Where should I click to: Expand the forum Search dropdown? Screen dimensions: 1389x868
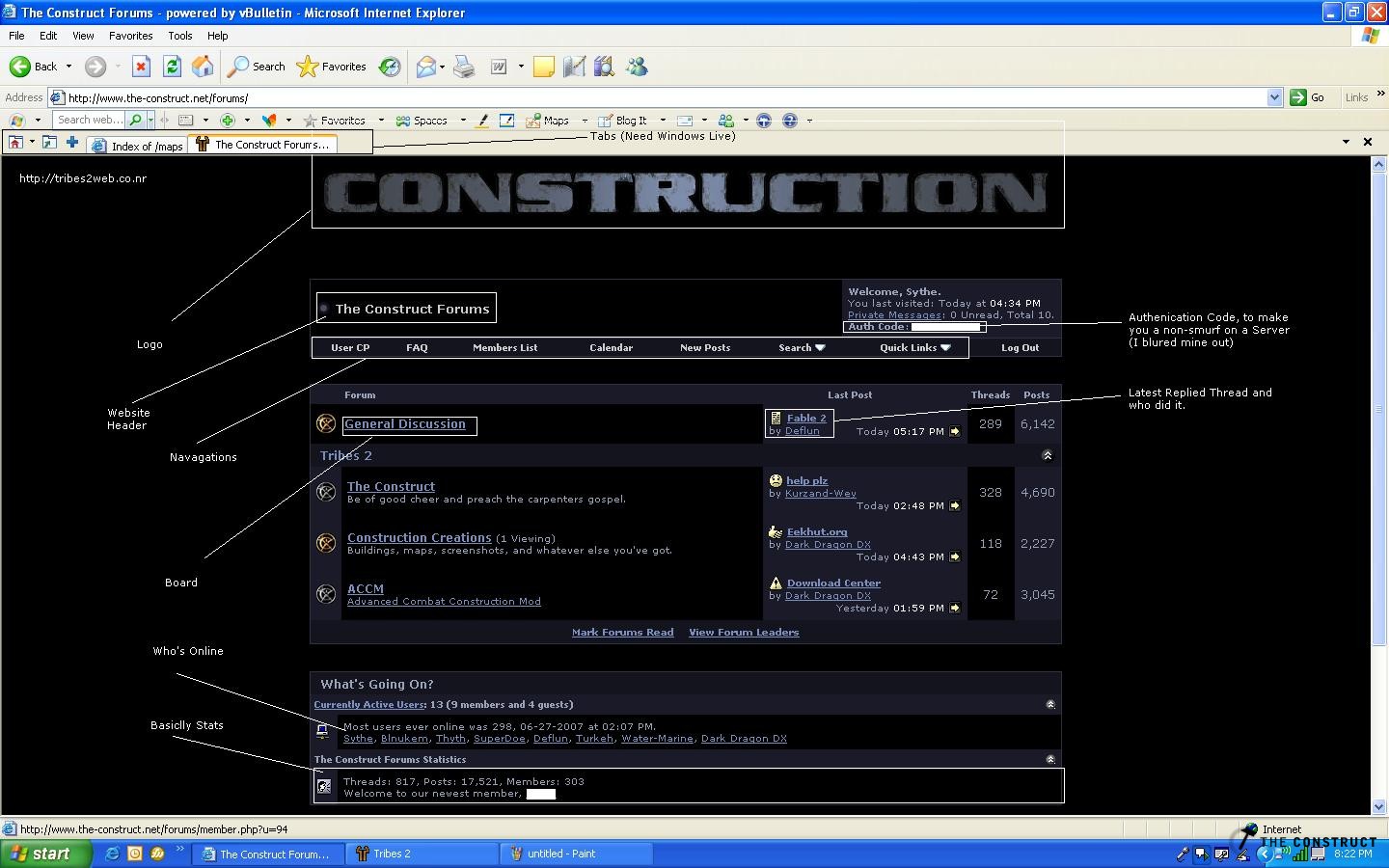[x=802, y=348]
